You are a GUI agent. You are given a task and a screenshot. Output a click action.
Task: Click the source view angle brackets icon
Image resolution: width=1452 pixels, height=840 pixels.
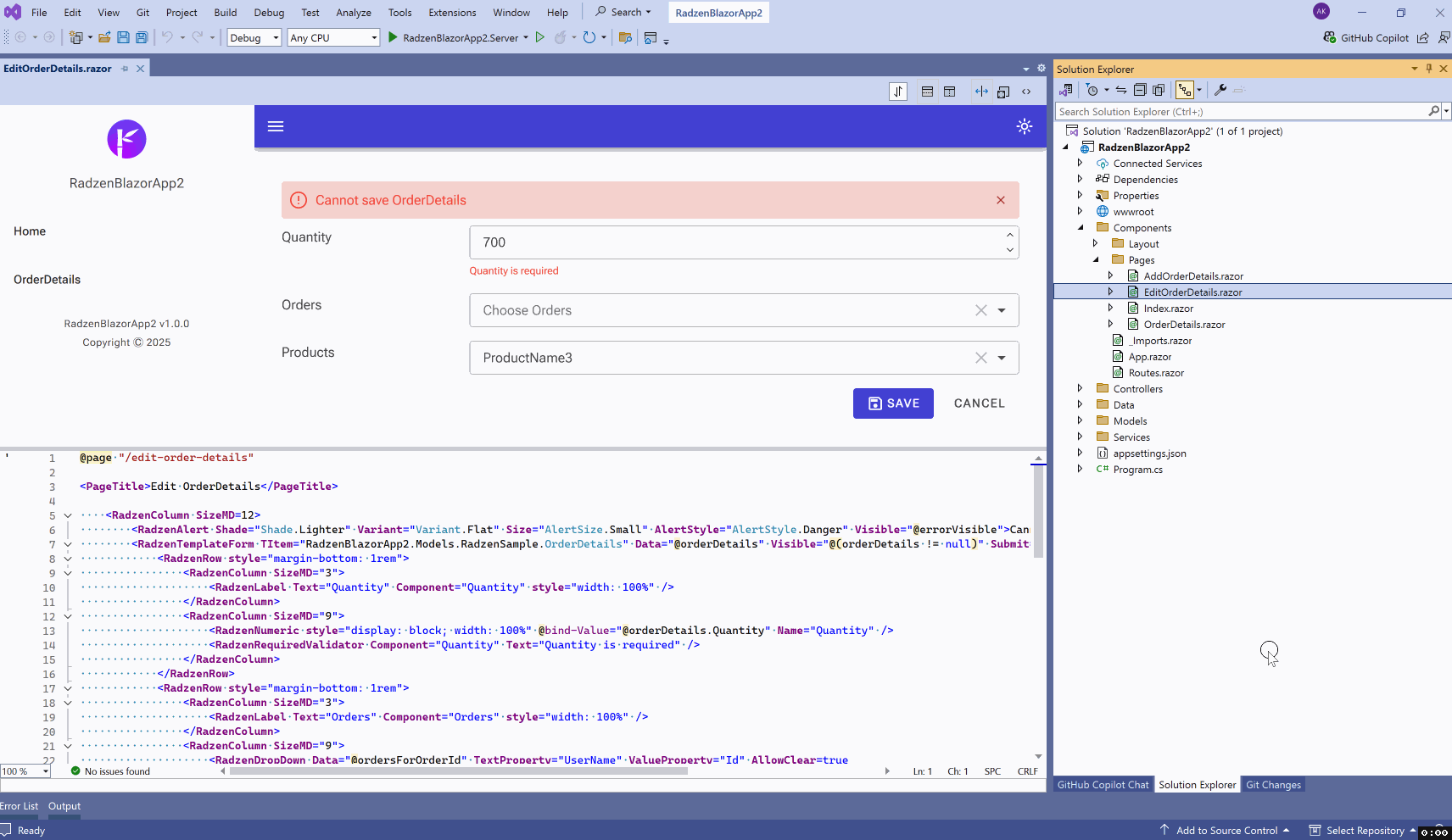[x=1026, y=92]
